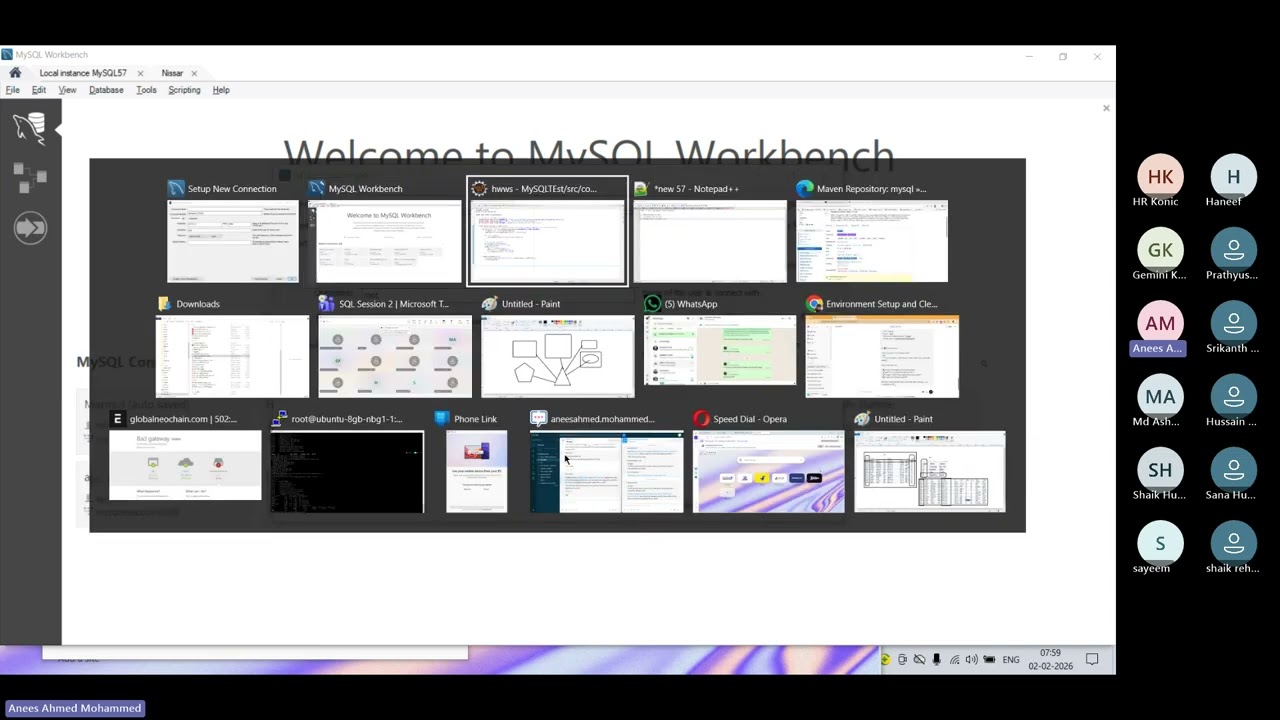Switch to the Untitled Paint window with tables
Image resolution: width=1280 pixels, height=720 pixels.
(930, 472)
